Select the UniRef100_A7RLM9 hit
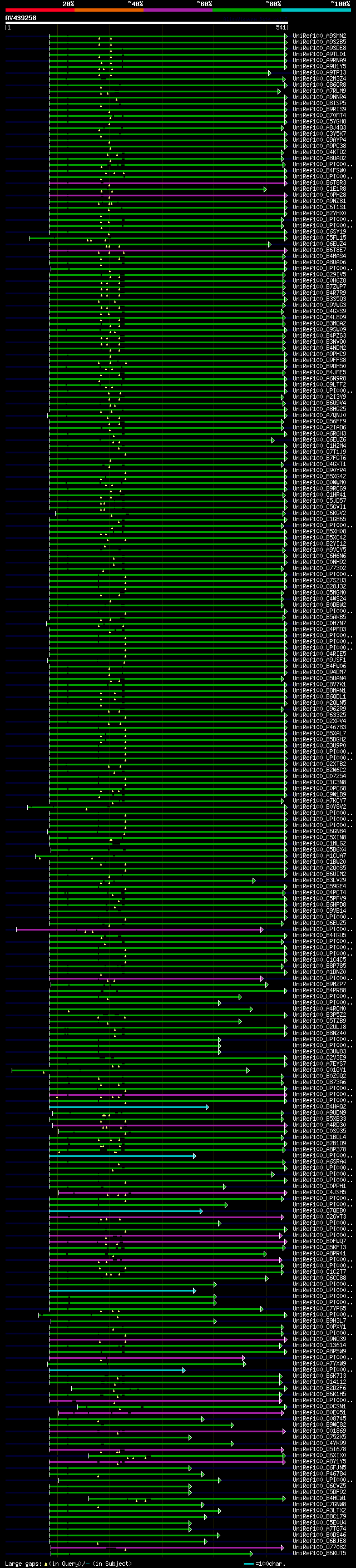The width and height of the screenshot is (356, 1568). pos(319,91)
